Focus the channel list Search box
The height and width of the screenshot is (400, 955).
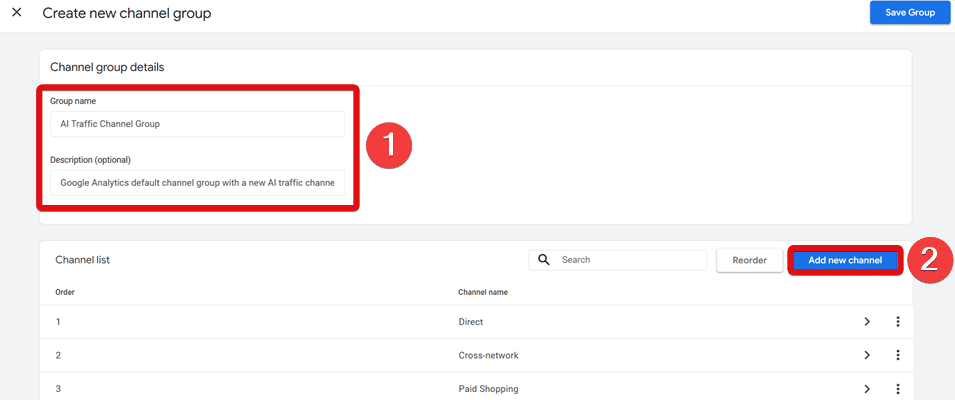(618, 260)
